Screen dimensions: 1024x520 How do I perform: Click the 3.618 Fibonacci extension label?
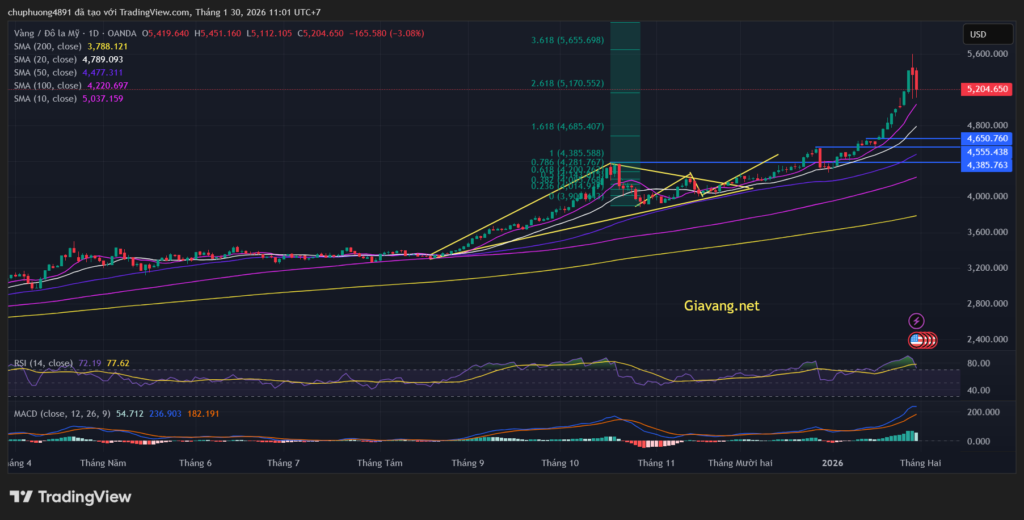point(567,40)
